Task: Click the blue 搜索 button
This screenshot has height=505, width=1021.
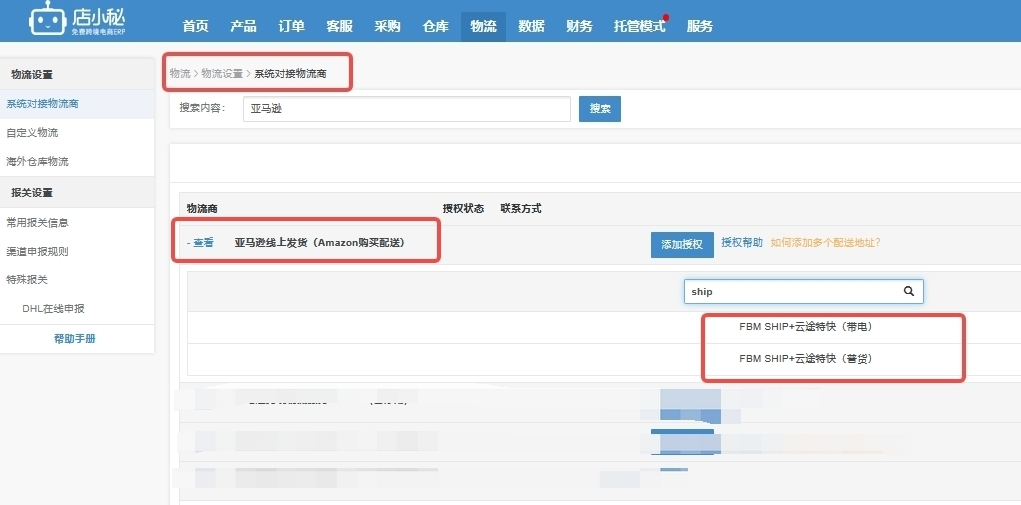Action: [x=600, y=109]
